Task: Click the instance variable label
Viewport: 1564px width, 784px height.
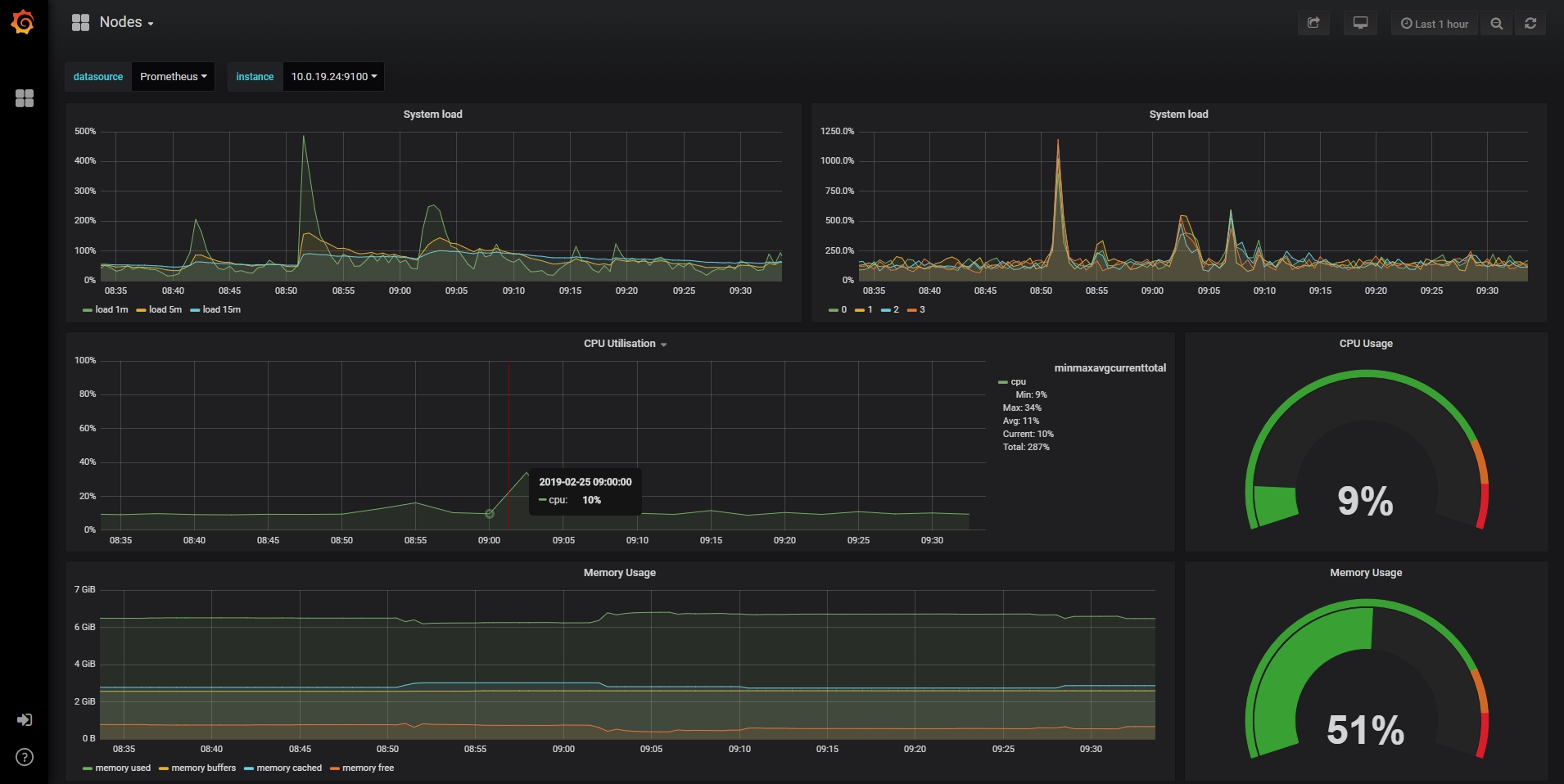Action: pyautogui.click(x=255, y=76)
